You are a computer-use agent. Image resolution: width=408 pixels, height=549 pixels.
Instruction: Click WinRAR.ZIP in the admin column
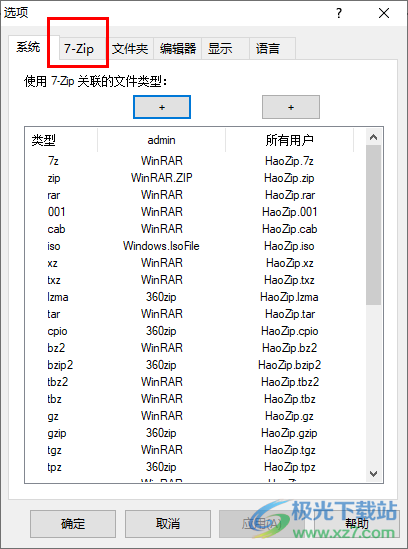coord(161,178)
